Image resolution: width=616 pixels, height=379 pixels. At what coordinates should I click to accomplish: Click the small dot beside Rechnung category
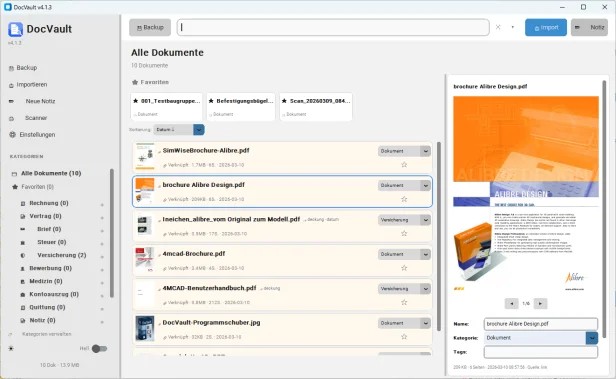pos(102,205)
